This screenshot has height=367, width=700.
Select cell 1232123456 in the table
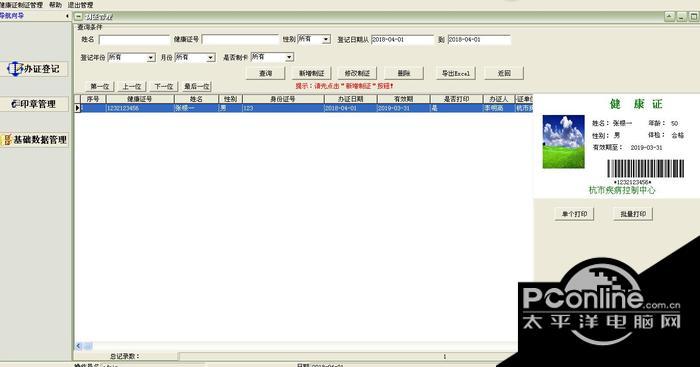tap(140, 108)
